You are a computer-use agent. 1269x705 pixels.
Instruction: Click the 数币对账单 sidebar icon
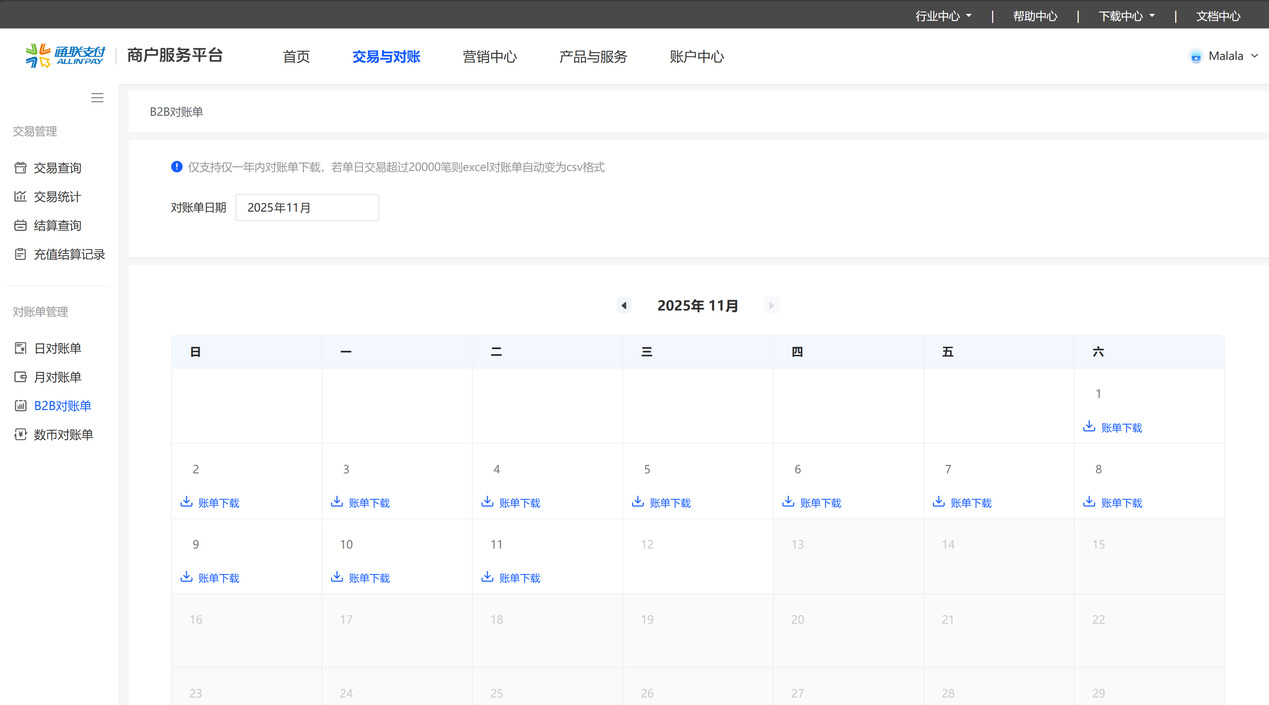[20, 435]
